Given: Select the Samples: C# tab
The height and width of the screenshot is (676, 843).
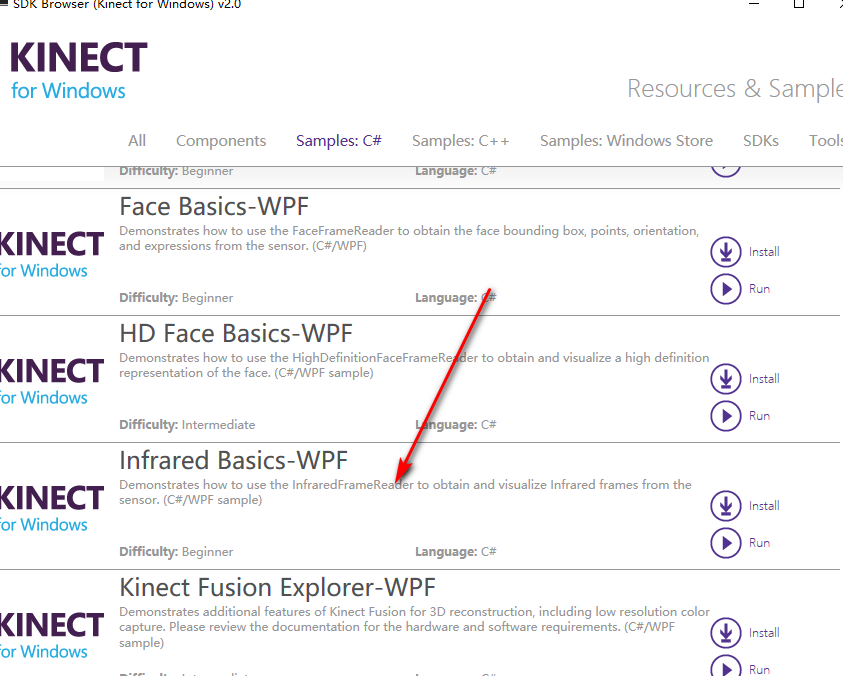Looking at the screenshot, I should pyautogui.click(x=339, y=141).
